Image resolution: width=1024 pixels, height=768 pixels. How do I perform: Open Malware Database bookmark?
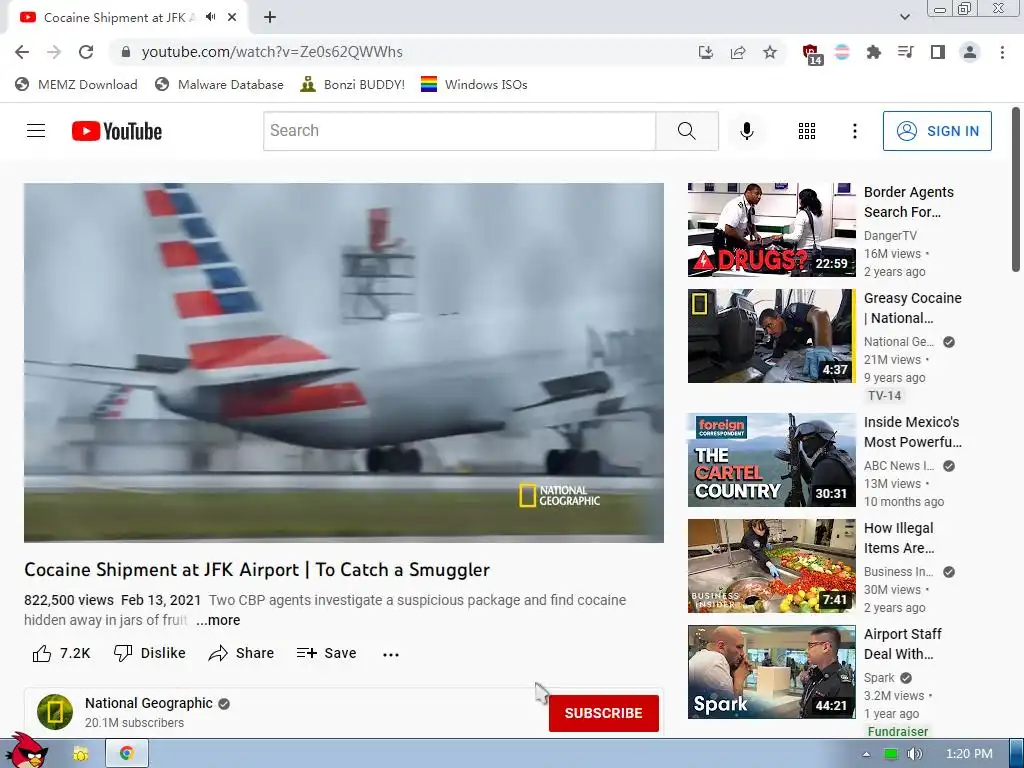pos(219,85)
